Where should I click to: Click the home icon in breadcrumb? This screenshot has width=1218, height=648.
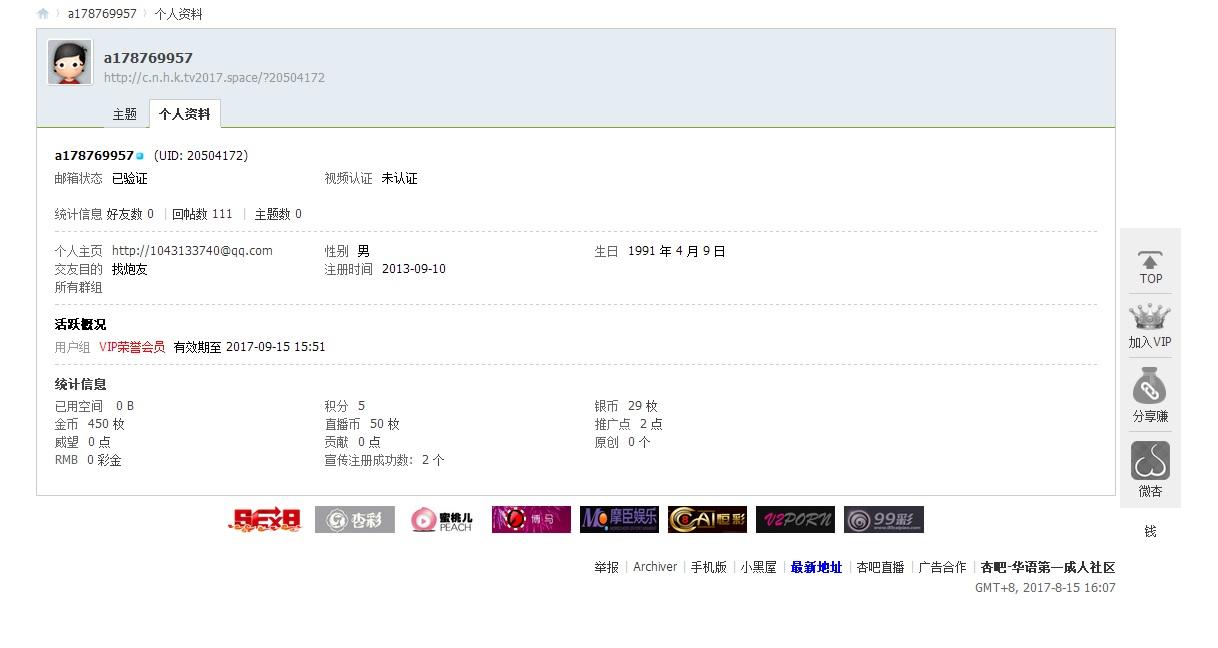(x=43, y=14)
